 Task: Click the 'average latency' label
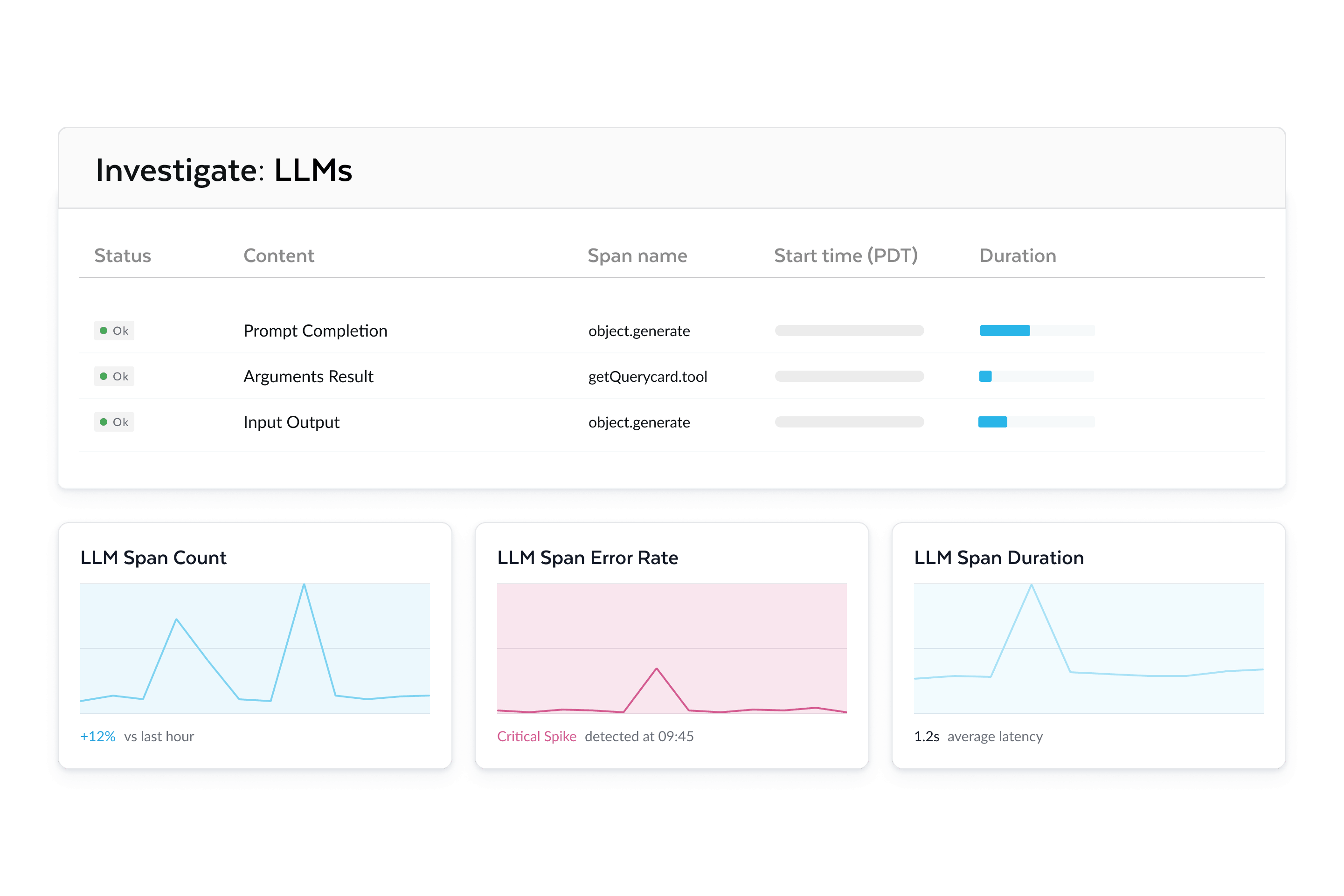click(x=995, y=737)
